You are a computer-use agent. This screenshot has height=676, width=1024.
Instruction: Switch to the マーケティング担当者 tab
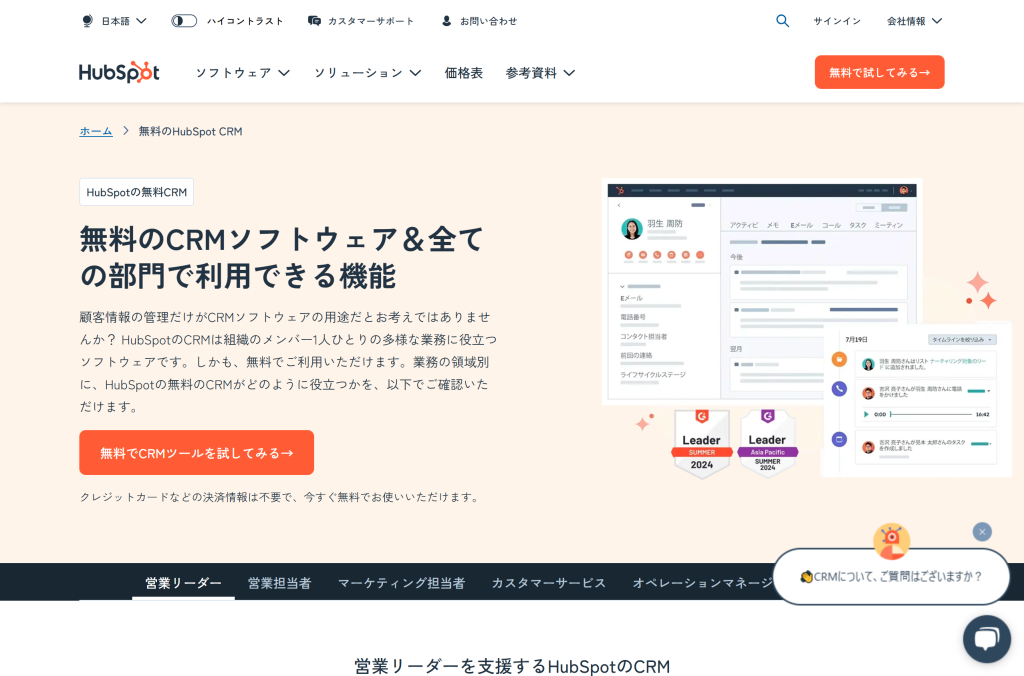click(402, 583)
